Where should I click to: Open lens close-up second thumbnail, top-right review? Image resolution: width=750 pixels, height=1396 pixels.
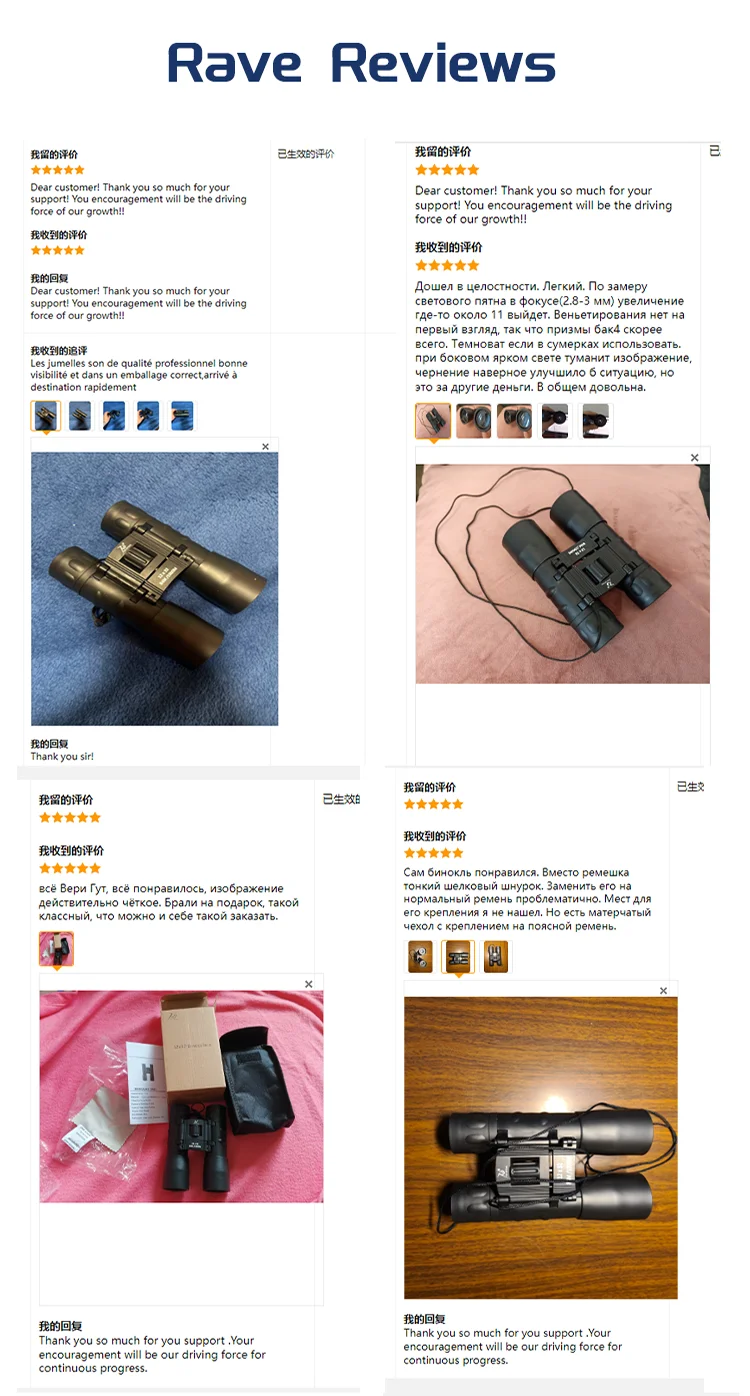(474, 421)
